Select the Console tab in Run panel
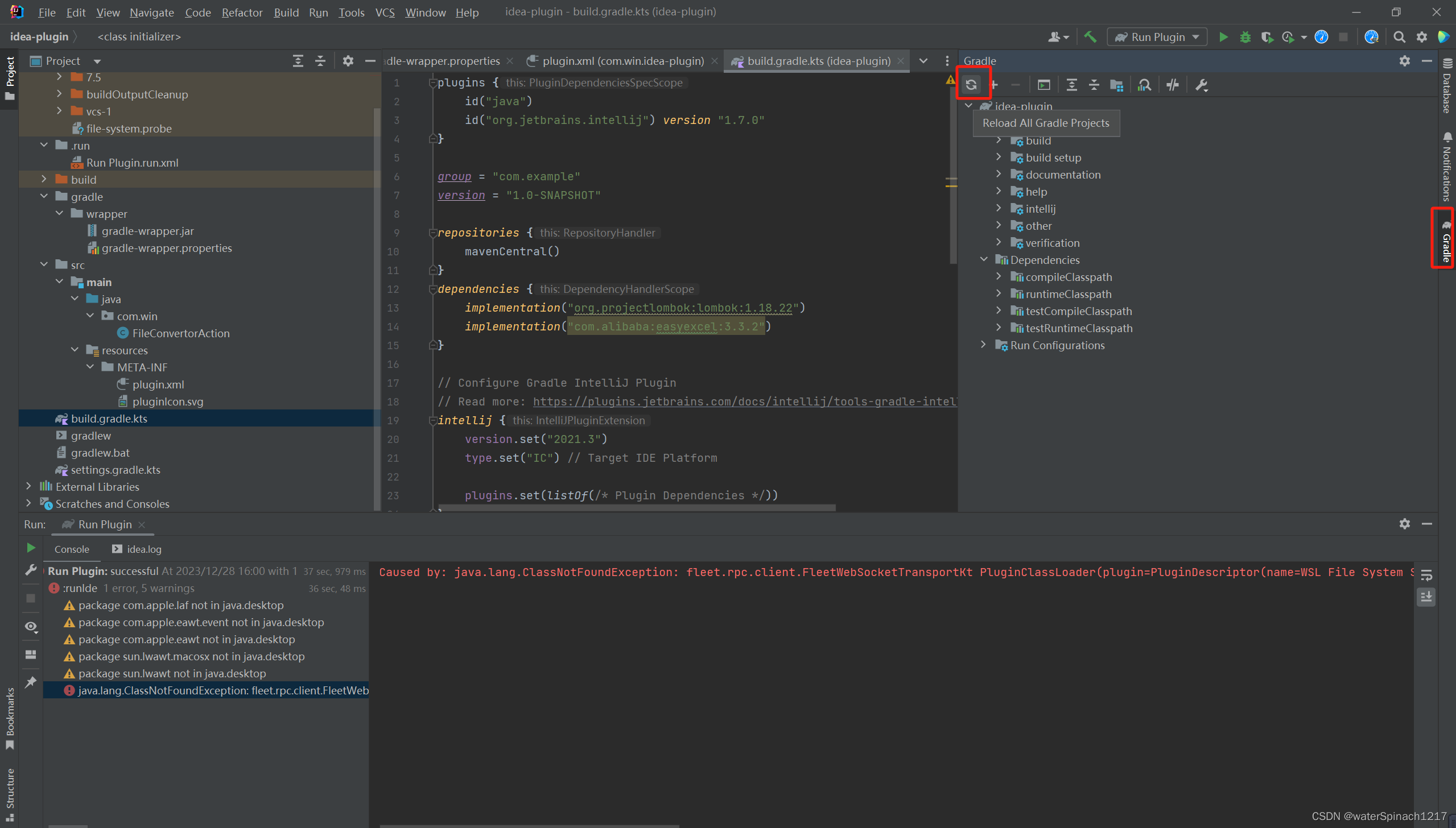The height and width of the screenshot is (828, 1456). point(72,549)
